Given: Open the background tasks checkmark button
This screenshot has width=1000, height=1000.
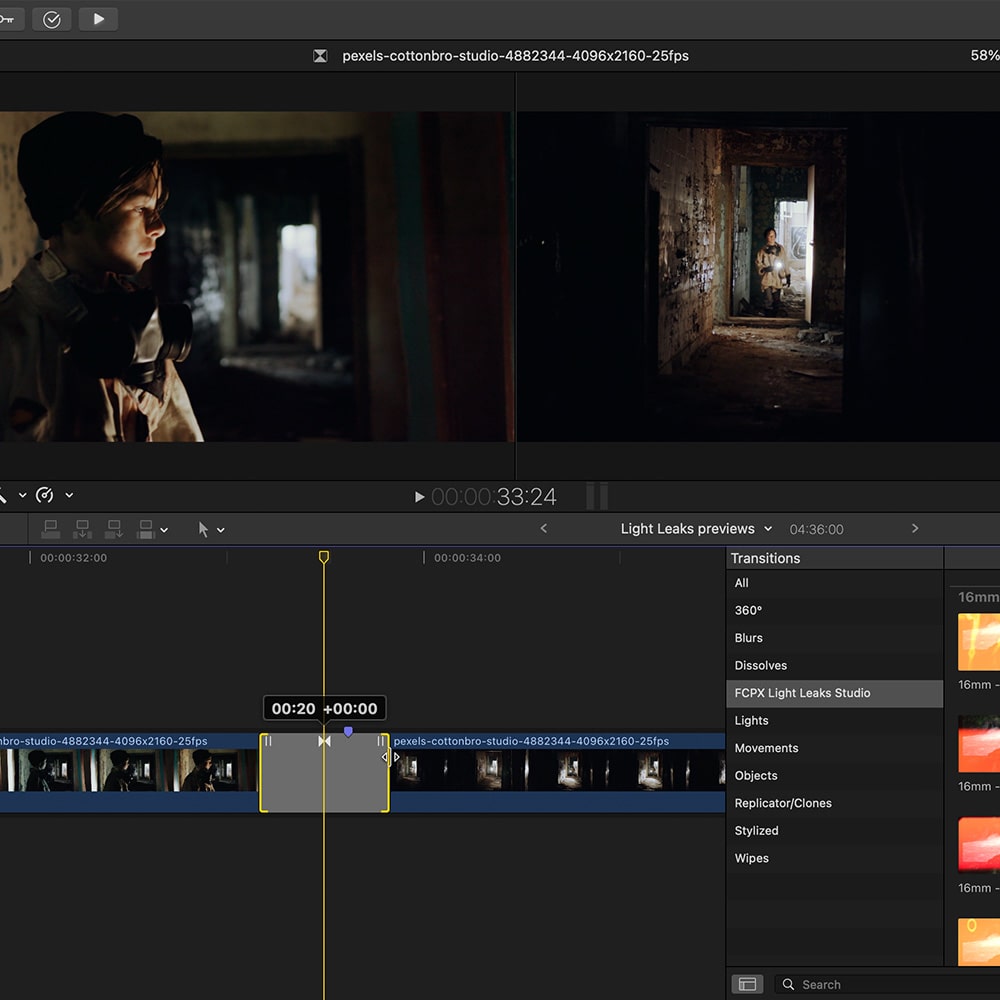Looking at the screenshot, I should tap(52, 19).
